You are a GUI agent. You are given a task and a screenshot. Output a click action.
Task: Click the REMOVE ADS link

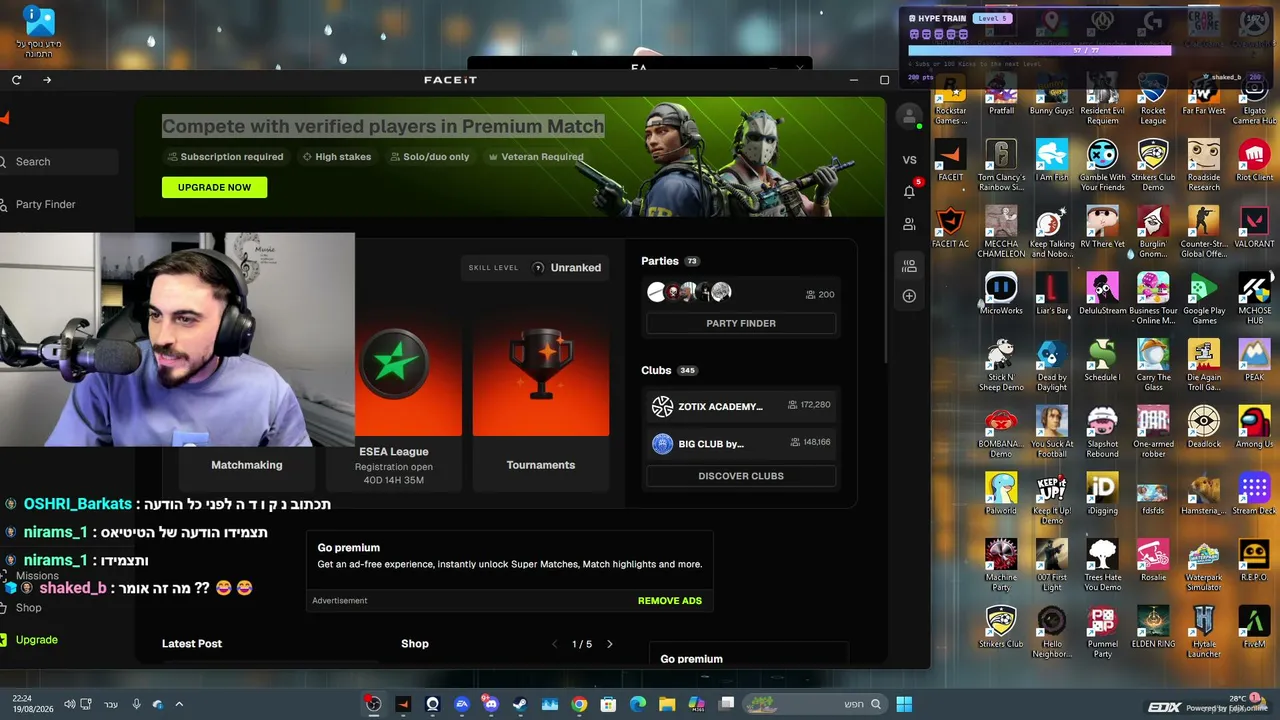point(670,601)
